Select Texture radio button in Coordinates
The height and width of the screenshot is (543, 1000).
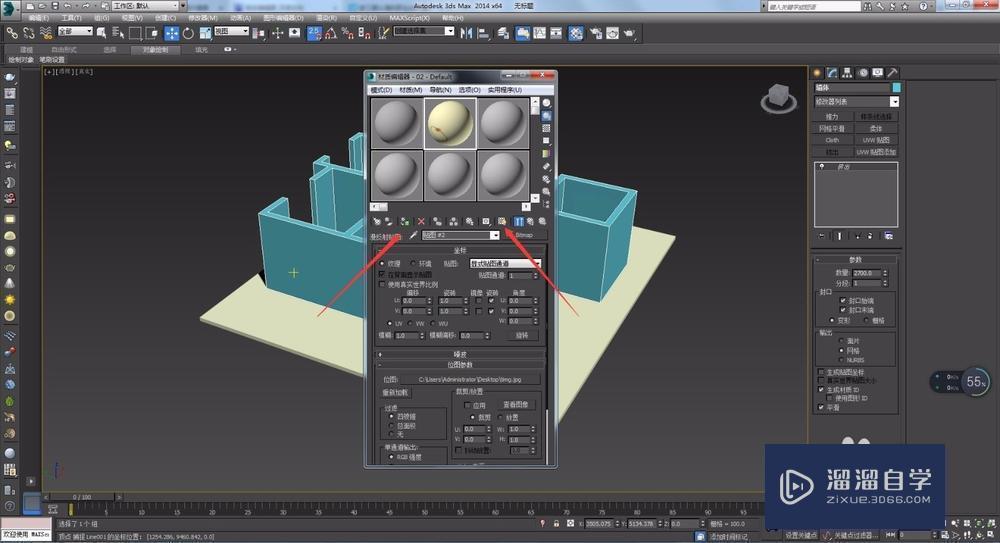[x=382, y=264]
